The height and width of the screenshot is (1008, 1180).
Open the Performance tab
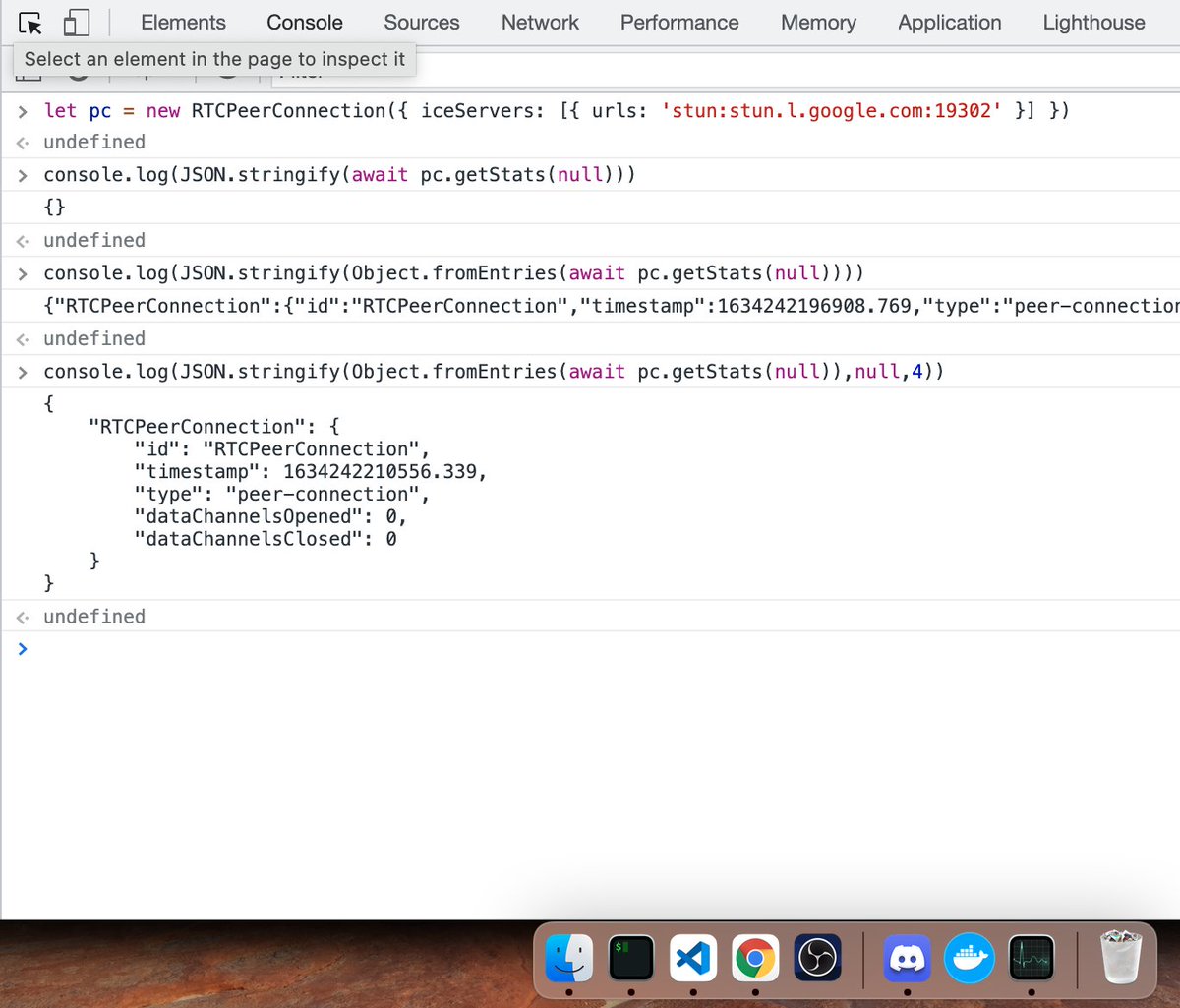679,22
